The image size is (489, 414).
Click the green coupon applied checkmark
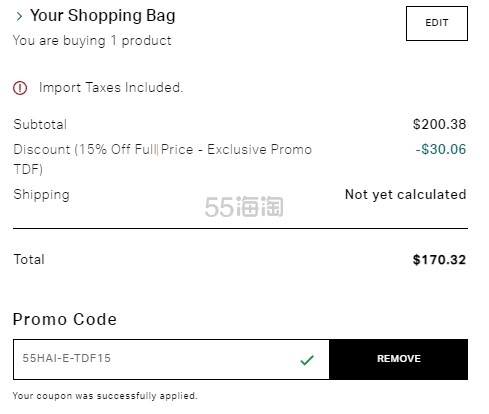[307, 360]
